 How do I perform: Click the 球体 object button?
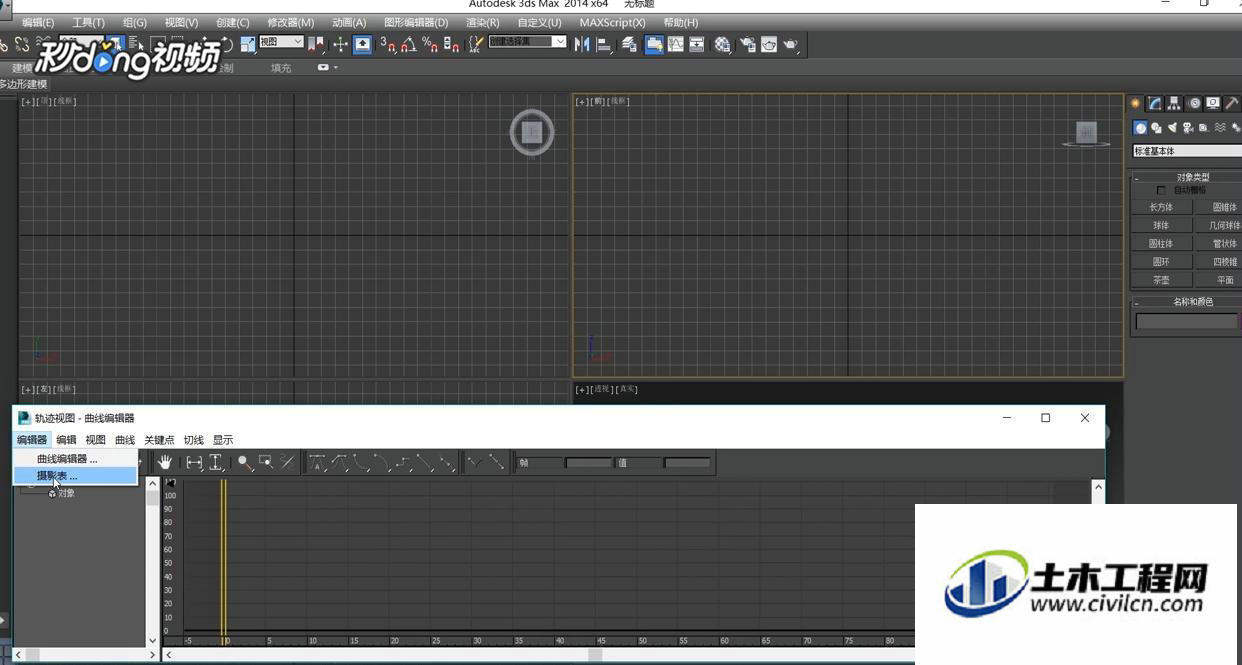tap(1161, 225)
